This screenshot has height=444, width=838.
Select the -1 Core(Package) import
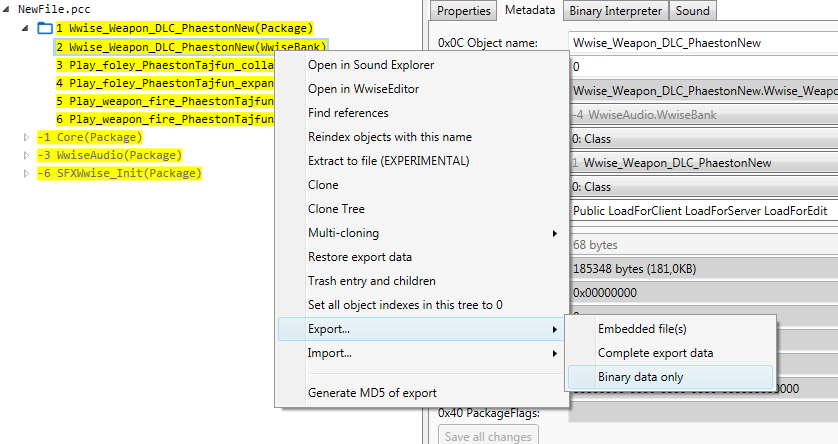(90, 137)
